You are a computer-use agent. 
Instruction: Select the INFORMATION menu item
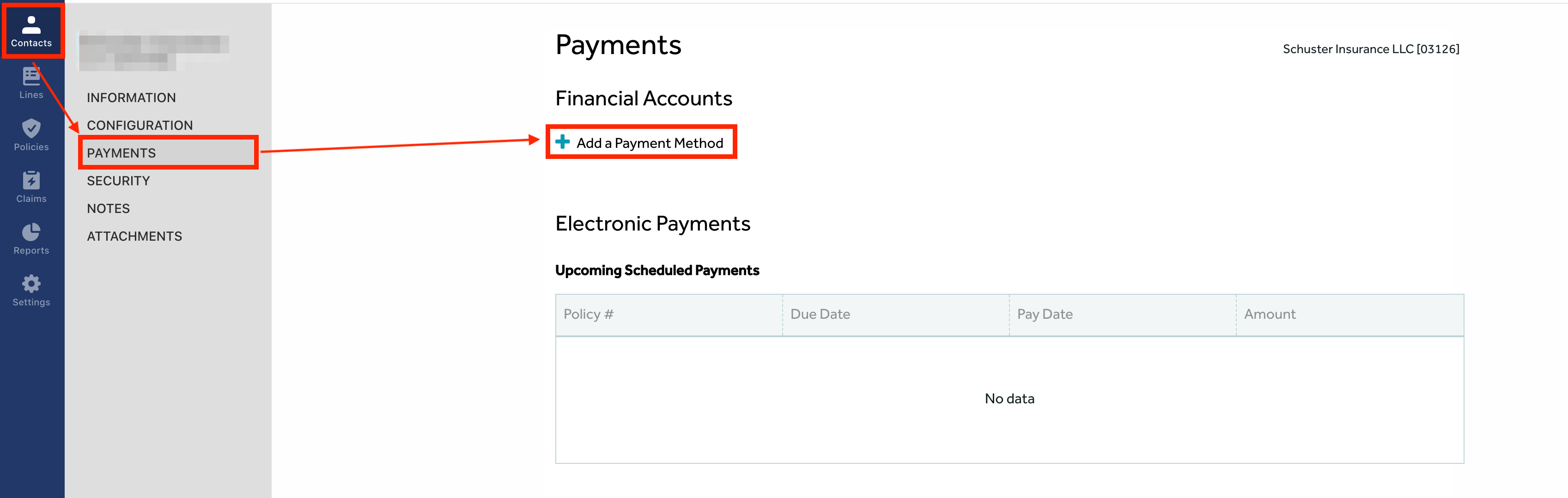(x=132, y=97)
